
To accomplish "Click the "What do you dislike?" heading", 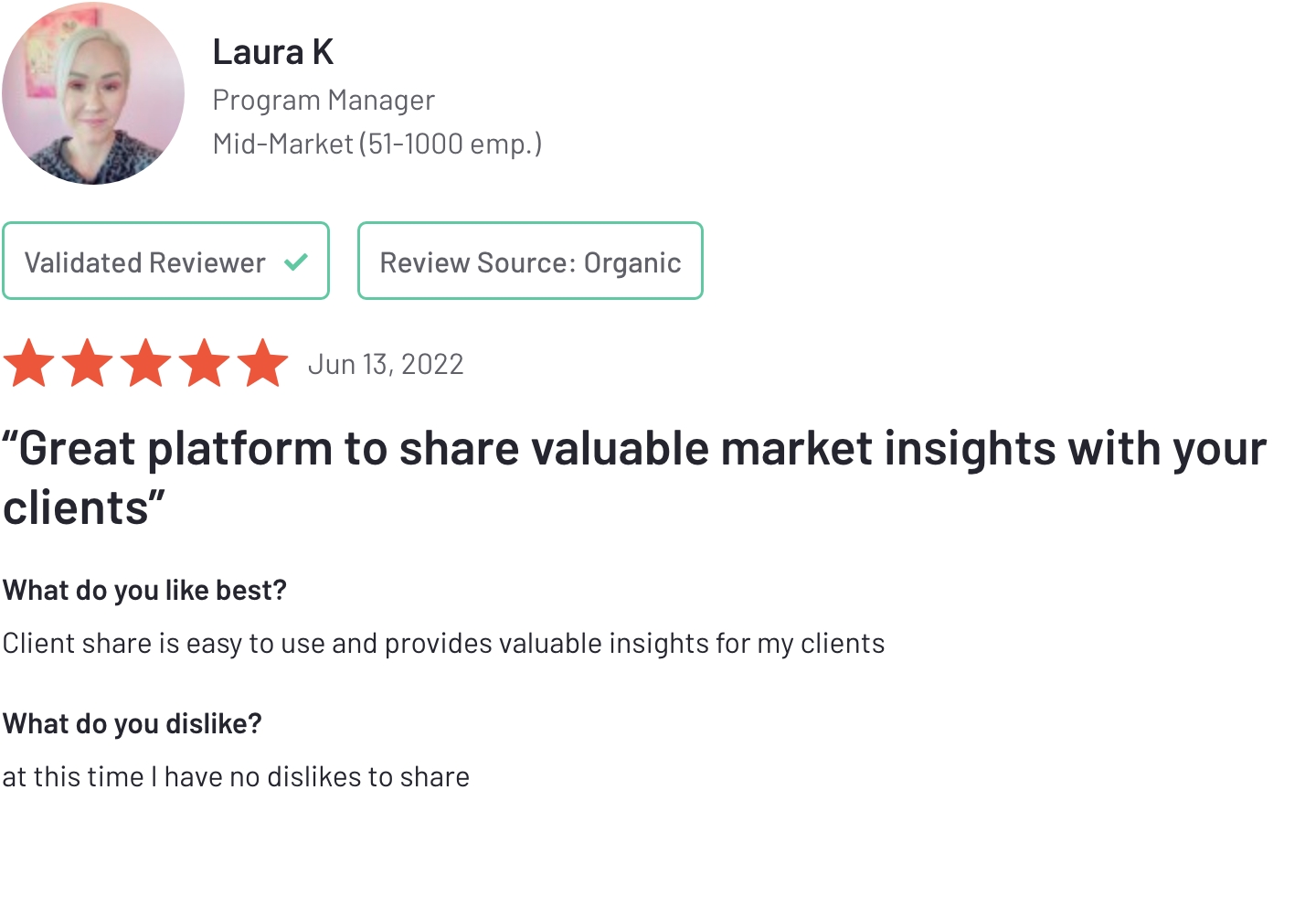I will (x=133, y=724).
